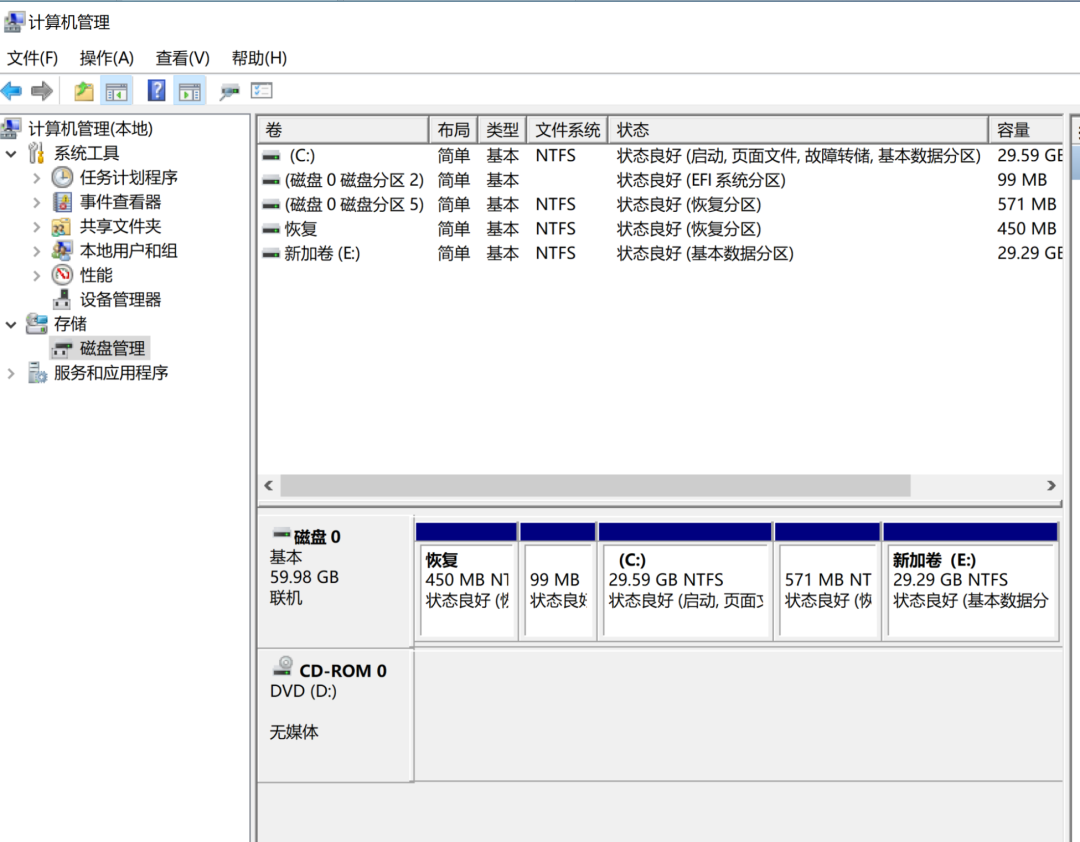
Task: Expand the 任务计划程序 node
Action: coord(37,178)
